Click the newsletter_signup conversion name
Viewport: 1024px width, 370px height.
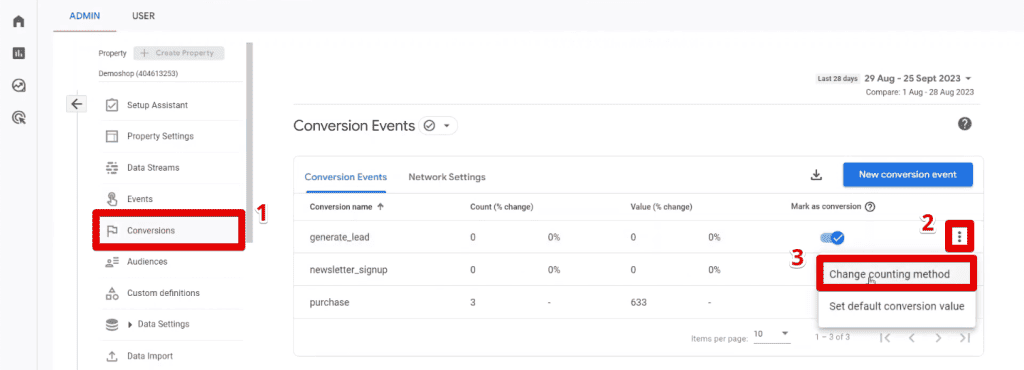point(349,270)
